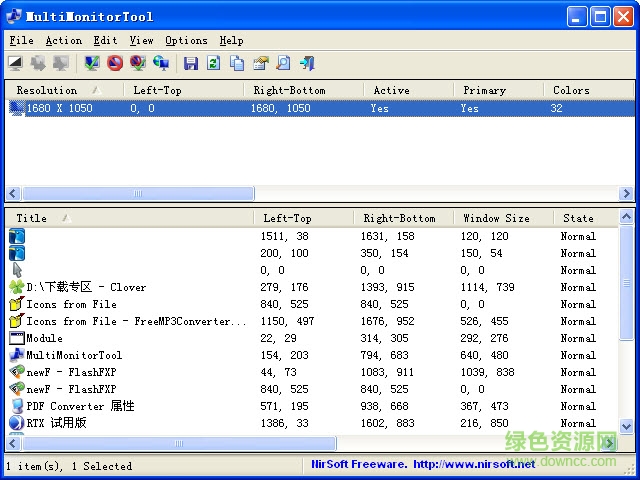Image resolution: width=640 pixels, height=480 pixels.
Task: Click the Set As Primary Monitor icon
Action: [161, 64]
